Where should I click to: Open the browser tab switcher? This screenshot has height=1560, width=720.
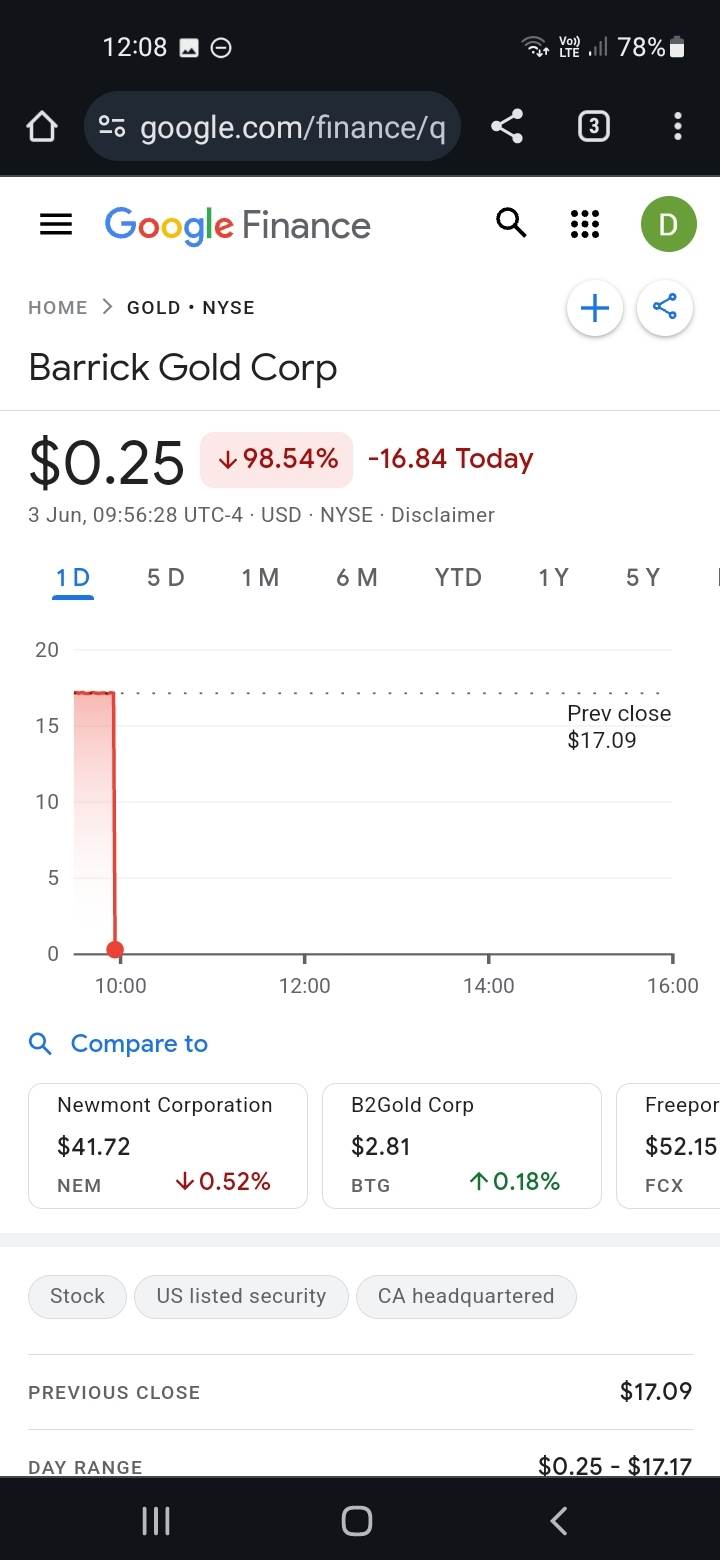[594, 126]
